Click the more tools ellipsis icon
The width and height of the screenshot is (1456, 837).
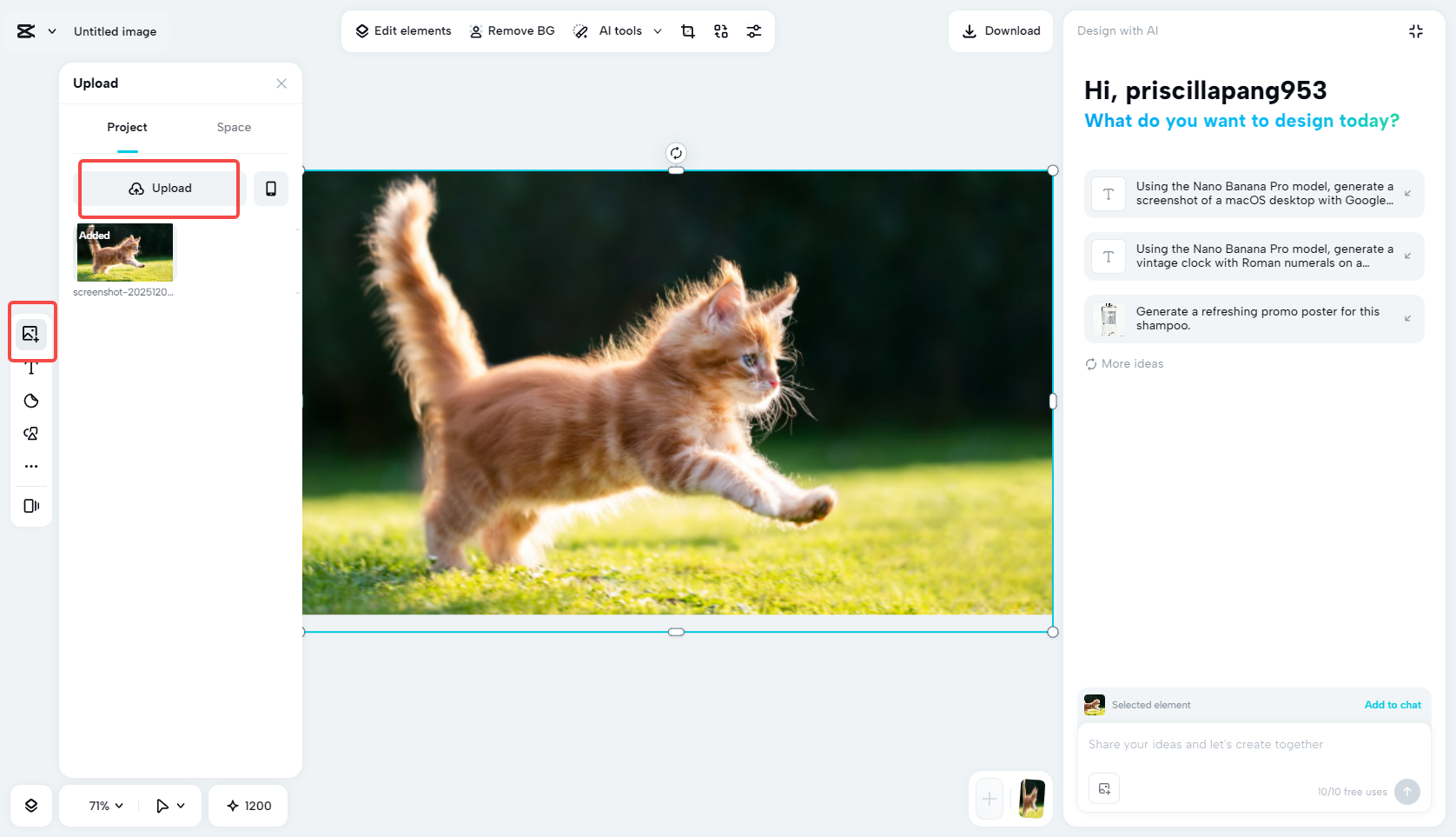[31, 466]
